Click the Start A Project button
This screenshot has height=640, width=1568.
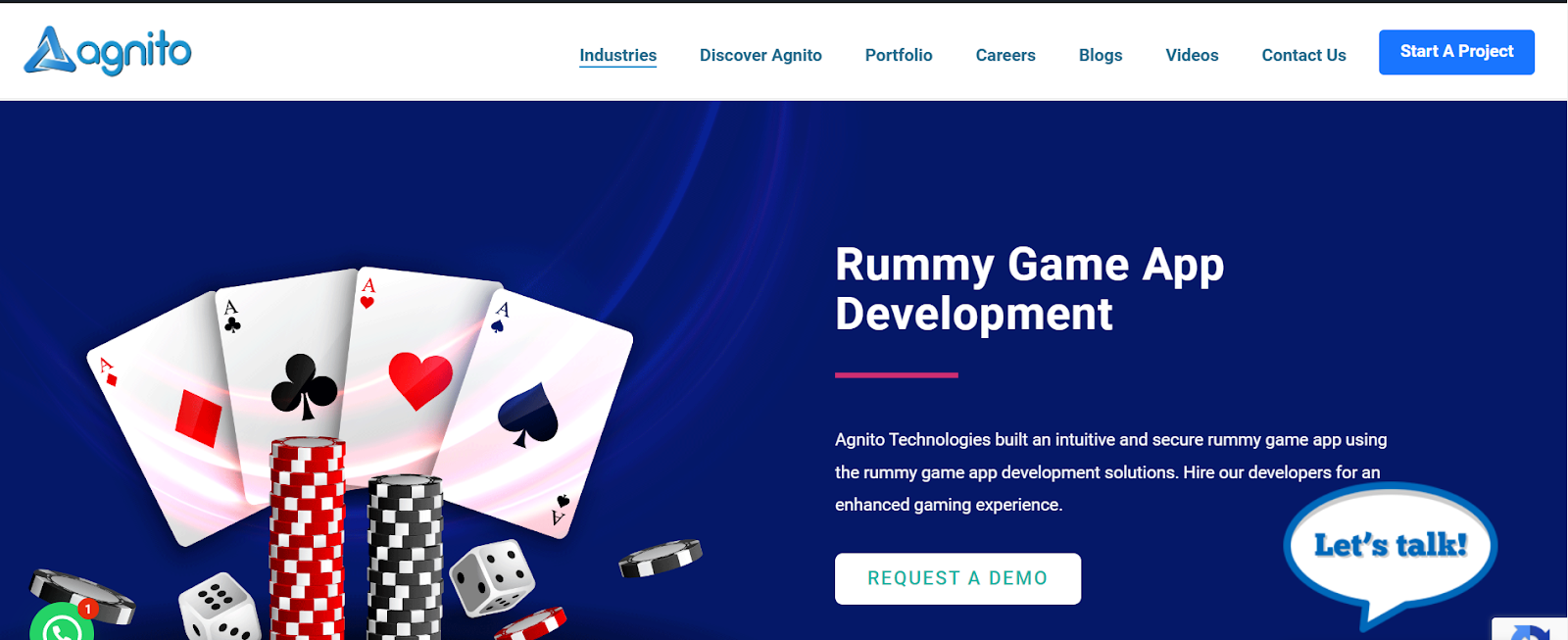pos(1456,52)
